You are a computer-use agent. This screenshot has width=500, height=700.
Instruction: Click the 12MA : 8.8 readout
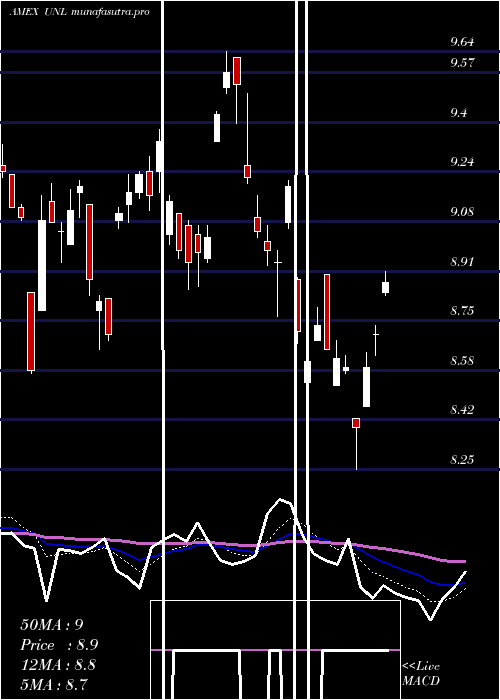point(58,665)
